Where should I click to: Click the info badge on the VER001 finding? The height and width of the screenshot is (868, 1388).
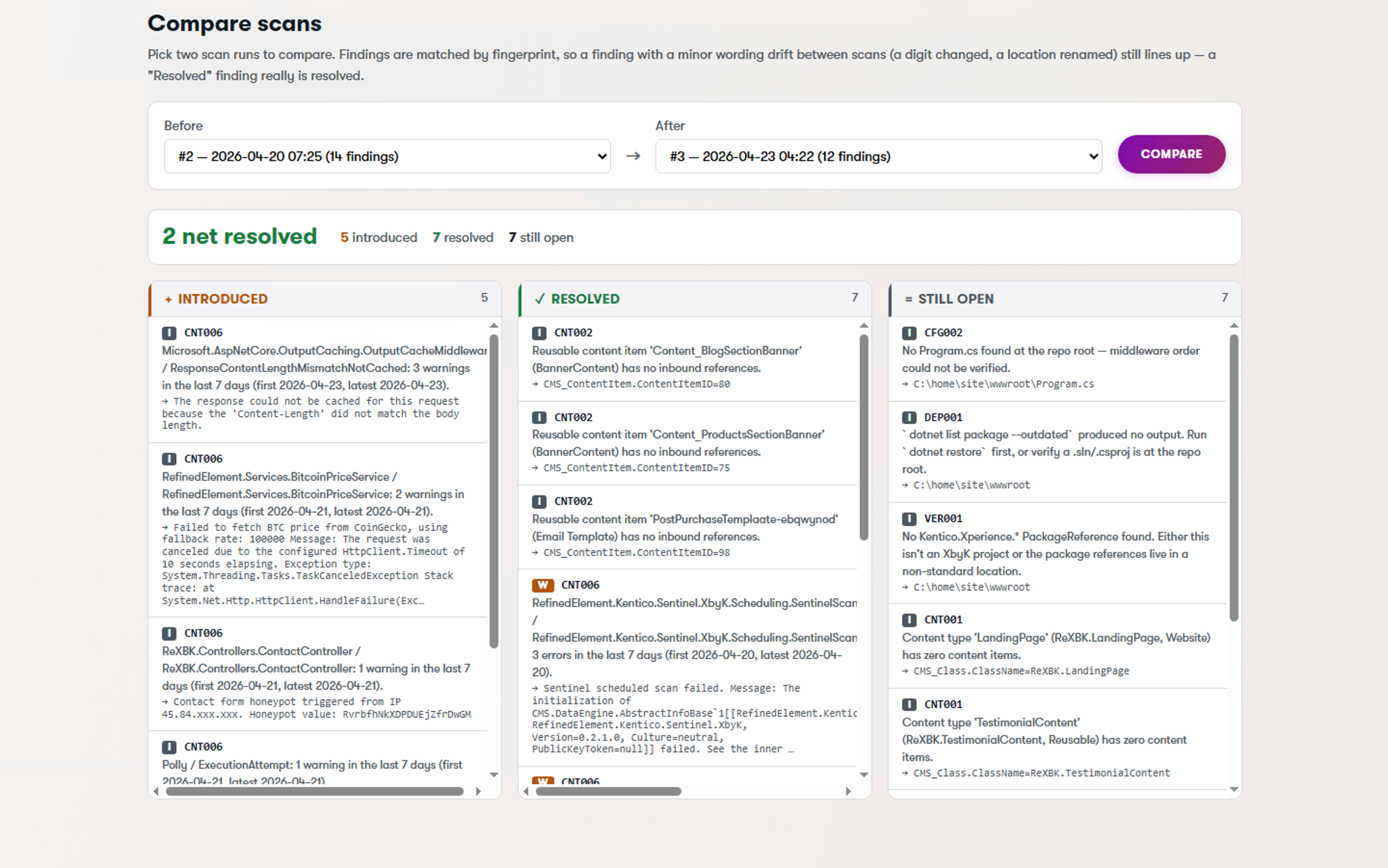(x=909, y=518)
